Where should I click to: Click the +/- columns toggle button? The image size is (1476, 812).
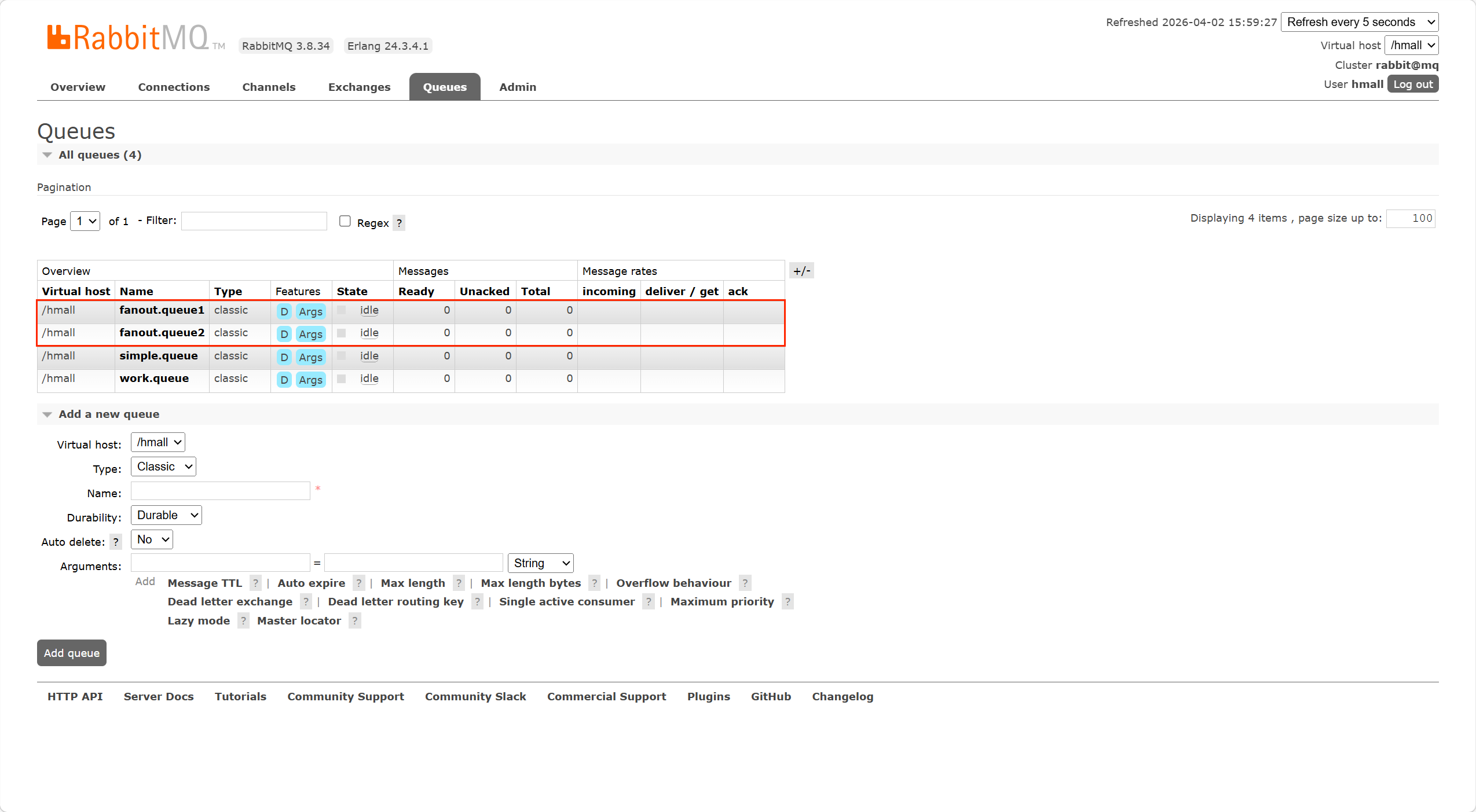pos(801,271)
